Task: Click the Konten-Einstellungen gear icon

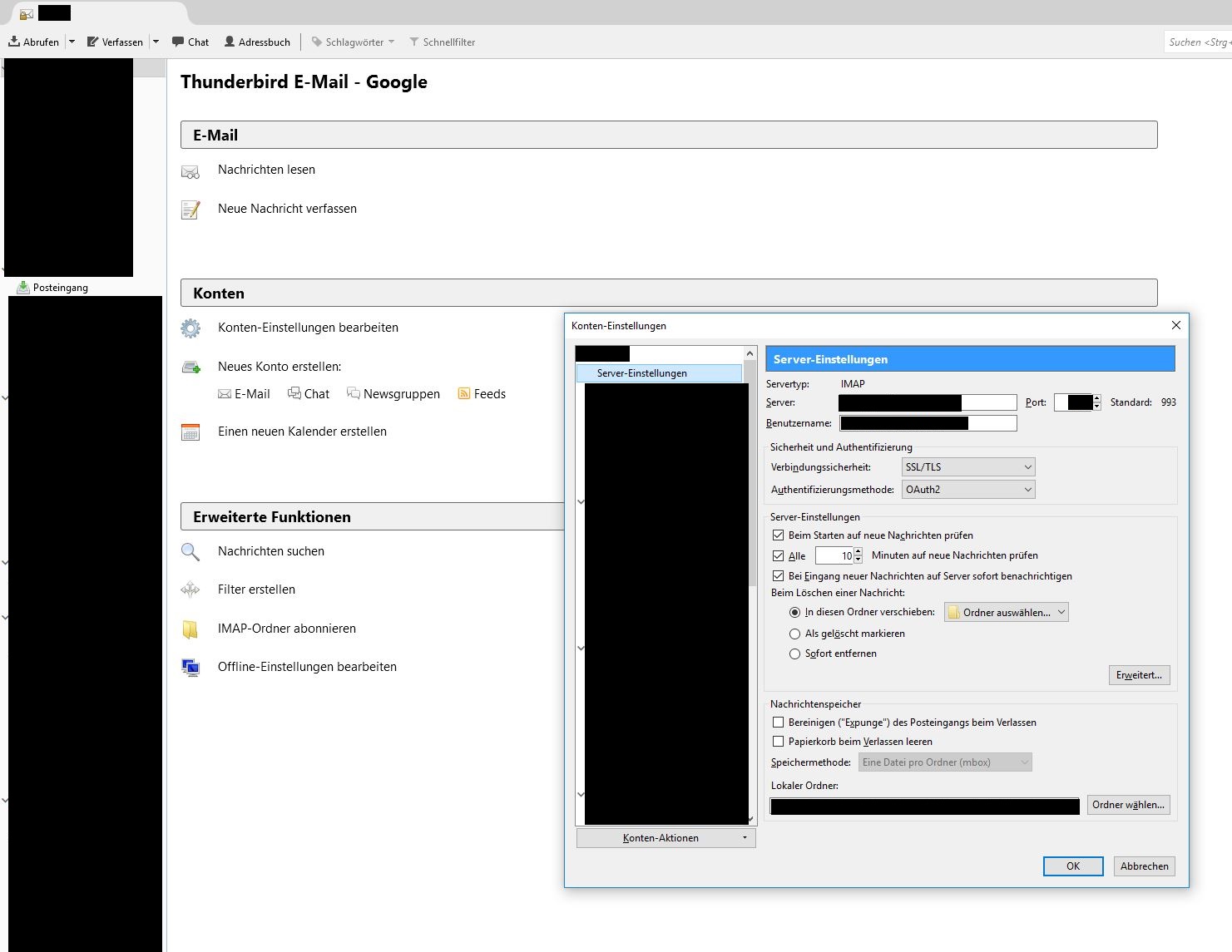Action: tap(190, 328)
